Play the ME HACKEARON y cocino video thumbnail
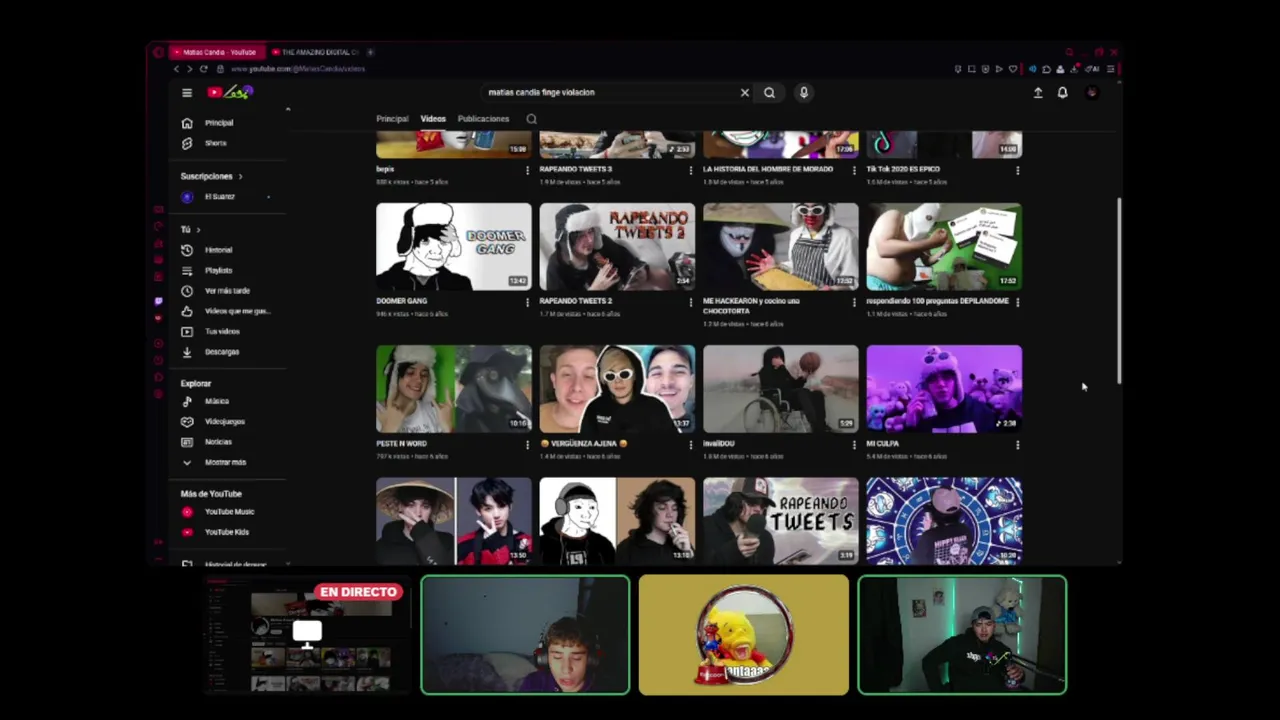This screenshot has height=720, width=1280. tap(781, 247)
